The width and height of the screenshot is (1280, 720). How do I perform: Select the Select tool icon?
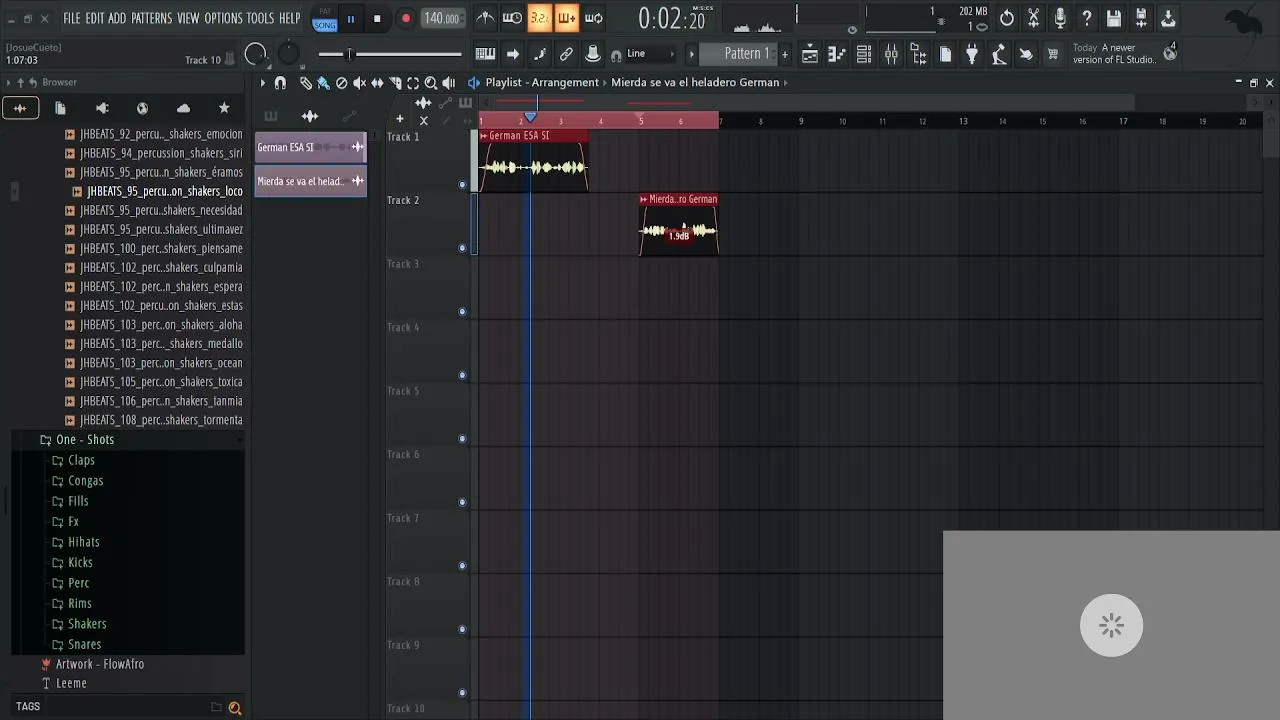coord(413,83)
